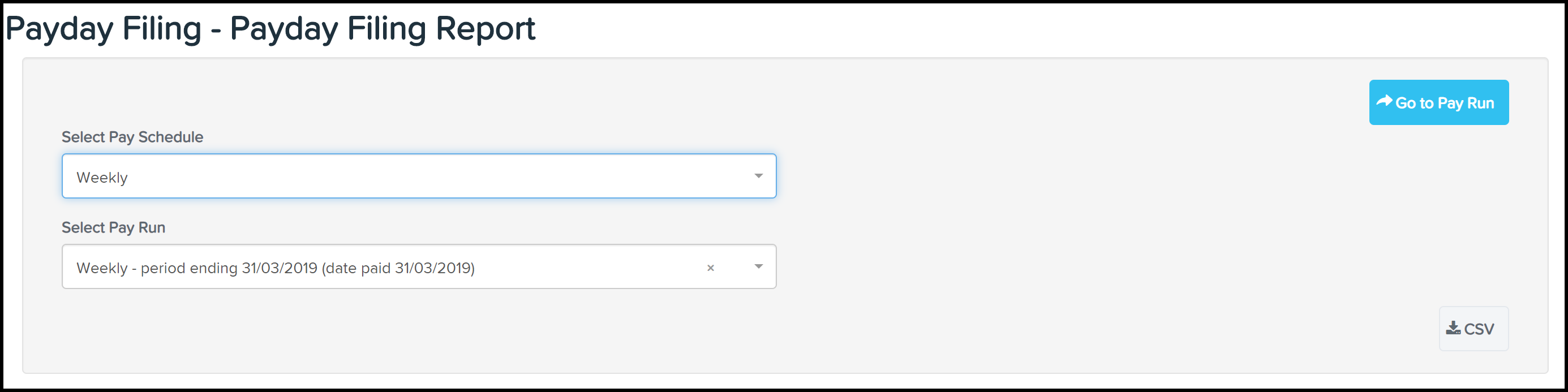Click the 'CSV' text on the export button
Image resolution: width=1568 pixels, height=392 pixels.
(x=1479, y=329)
